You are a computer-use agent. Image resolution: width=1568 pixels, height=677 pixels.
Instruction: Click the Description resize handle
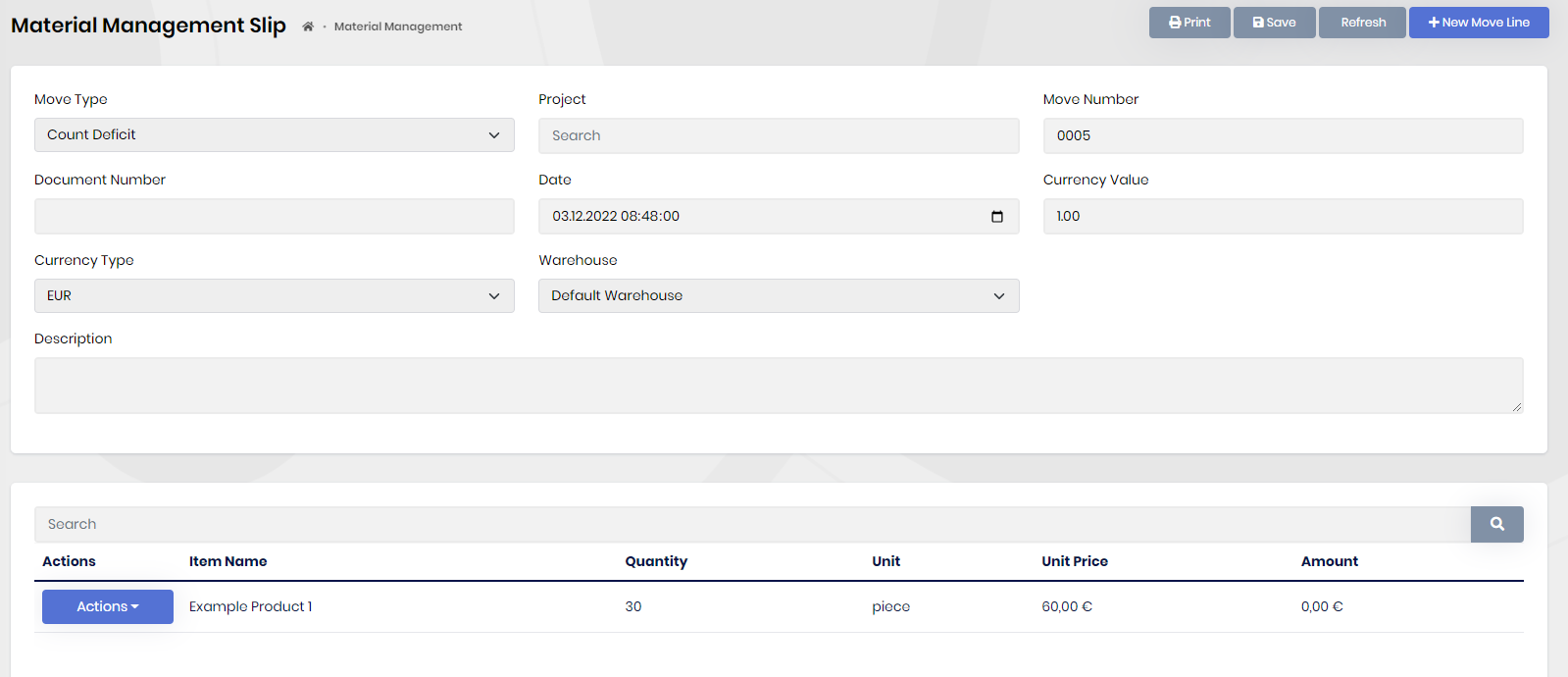point(1516,406)
